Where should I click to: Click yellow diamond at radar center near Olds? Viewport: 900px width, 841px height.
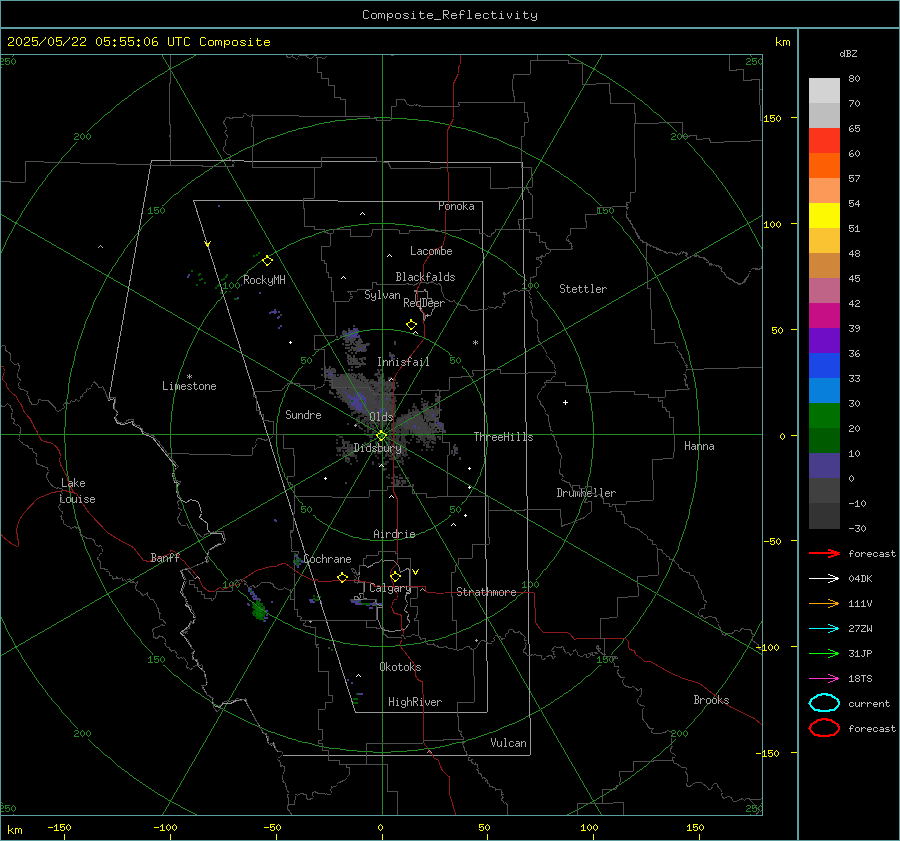381,436
